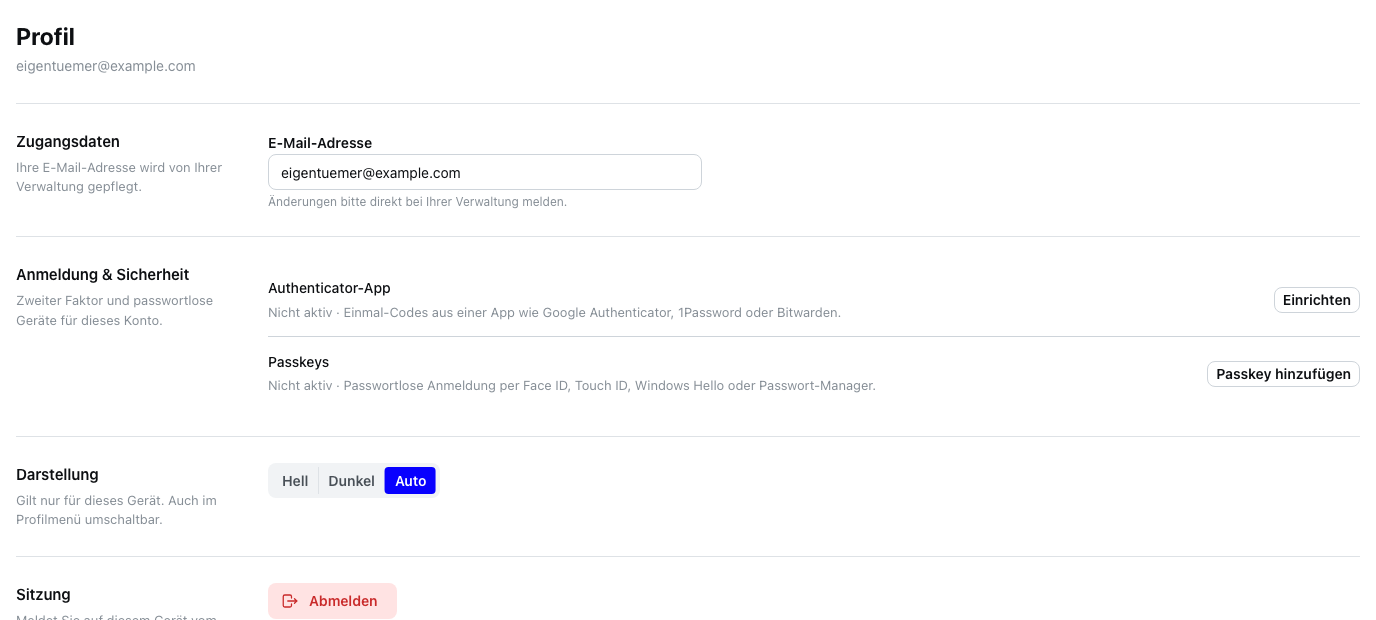This screenshot has width=1376, height=620.
Task: Select the Dunkel appearance option
Action: (351, 481)
